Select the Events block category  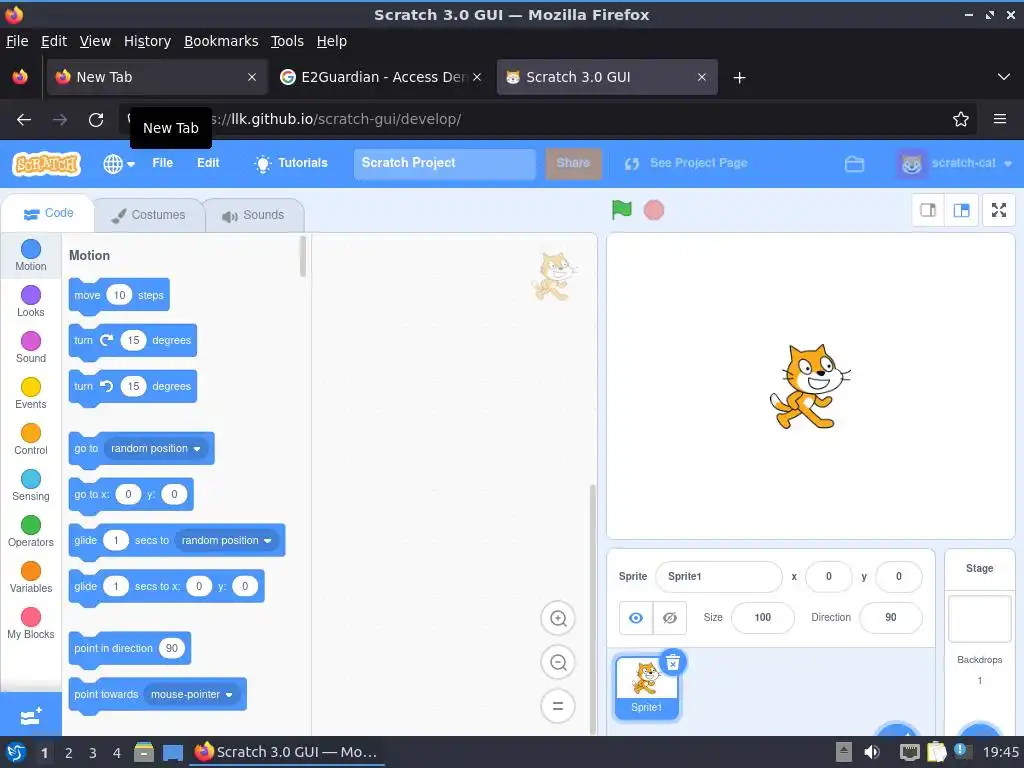[x=31, y=393]
